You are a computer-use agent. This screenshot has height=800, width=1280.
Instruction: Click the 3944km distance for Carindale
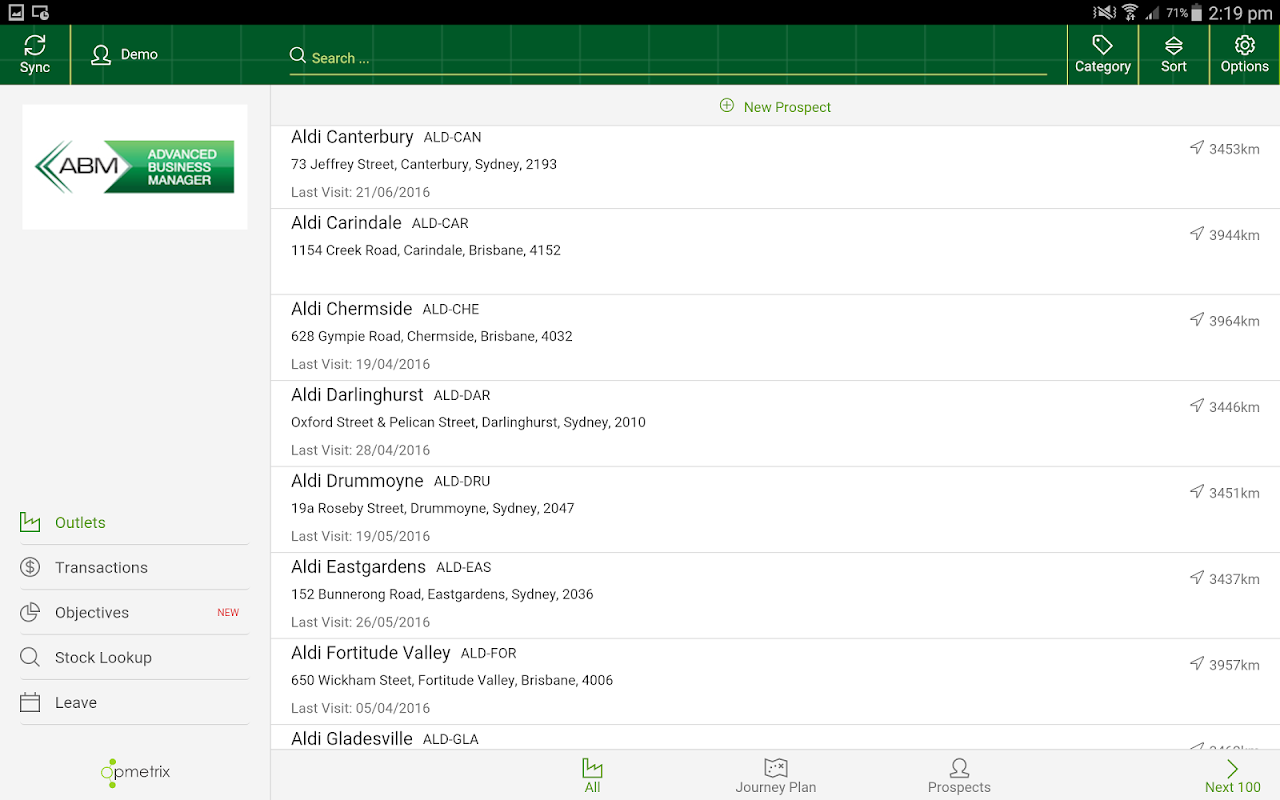1234,235
